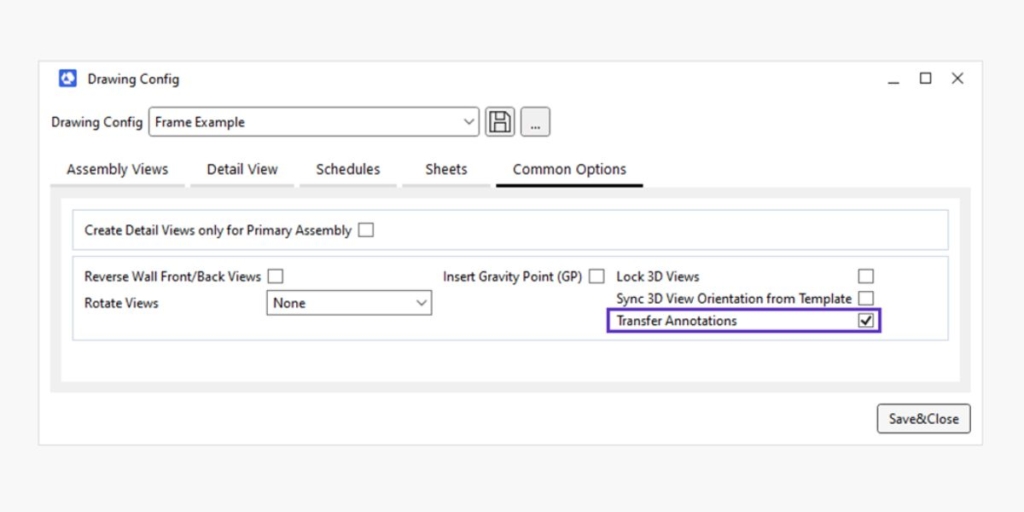Toggle Create Detail Views only for Primary Assembly
The height and width of the screenshot is (512, 1024).
click(366, 230)
